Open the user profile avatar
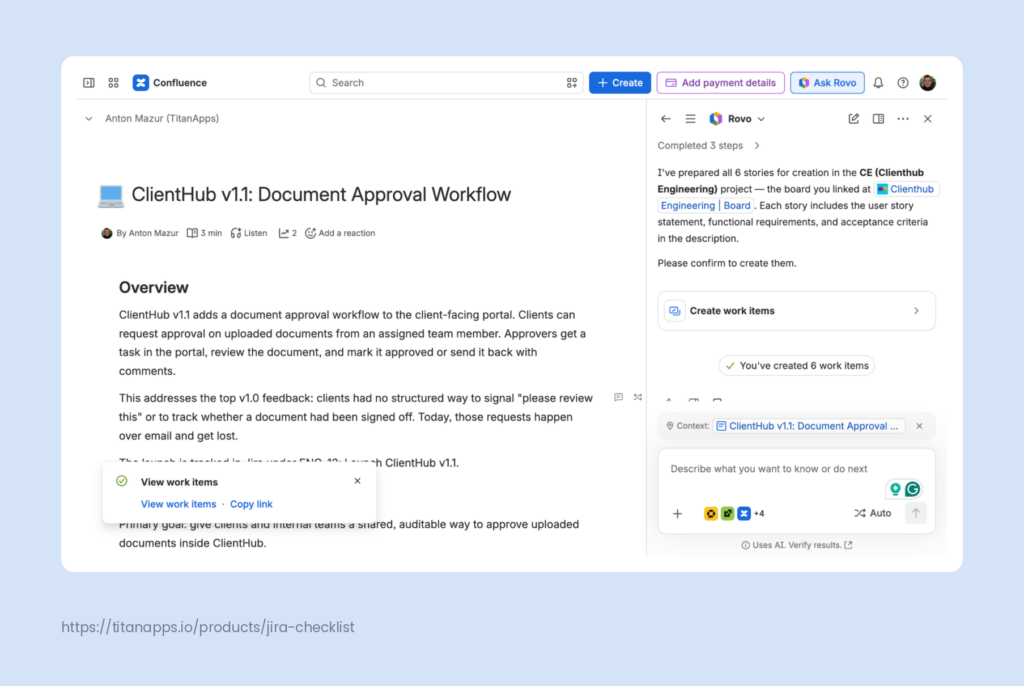This screenshot has height=686, width=1024. coord(927,83)
